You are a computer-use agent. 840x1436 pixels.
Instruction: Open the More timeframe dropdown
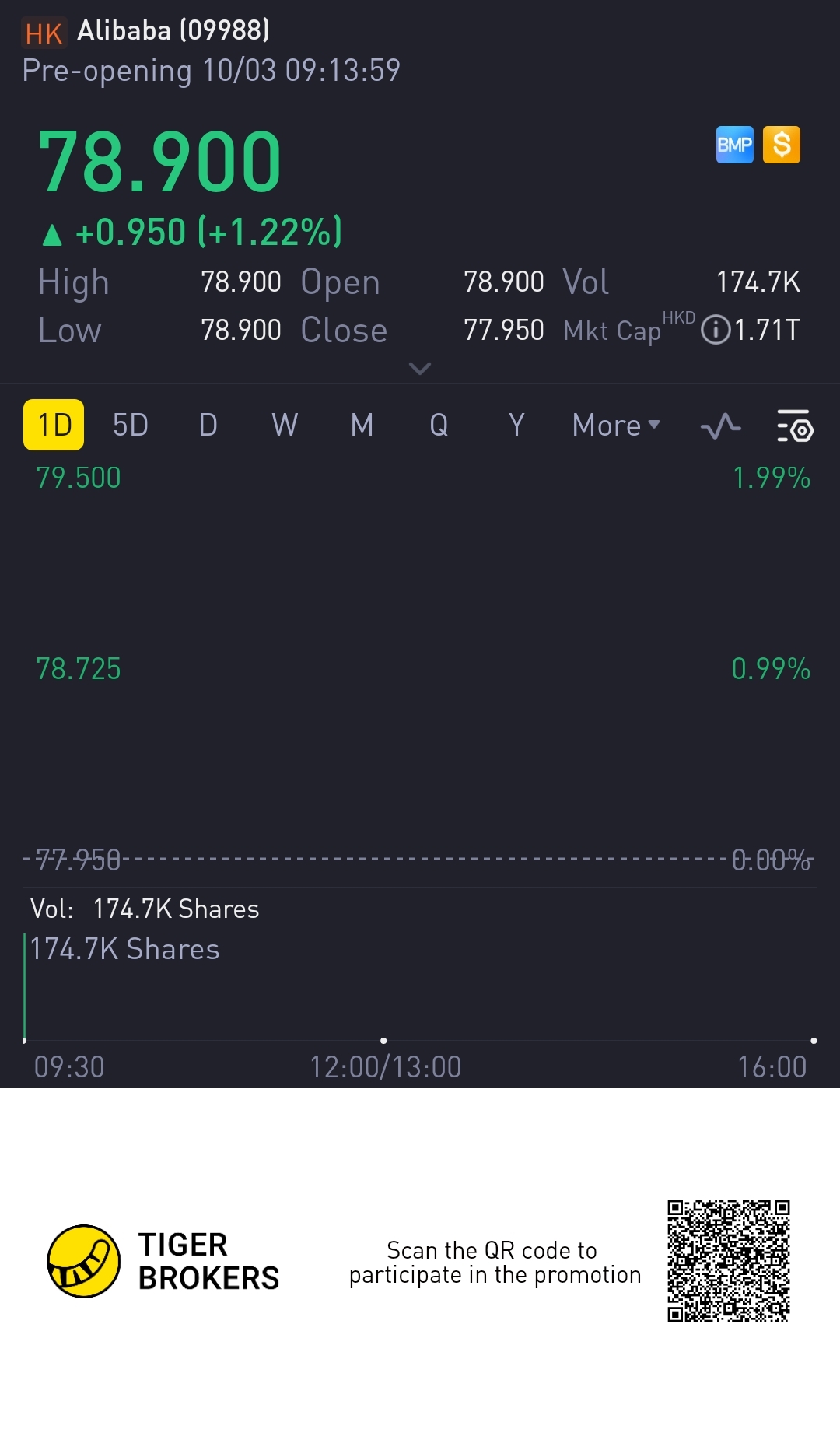(616, 426)
